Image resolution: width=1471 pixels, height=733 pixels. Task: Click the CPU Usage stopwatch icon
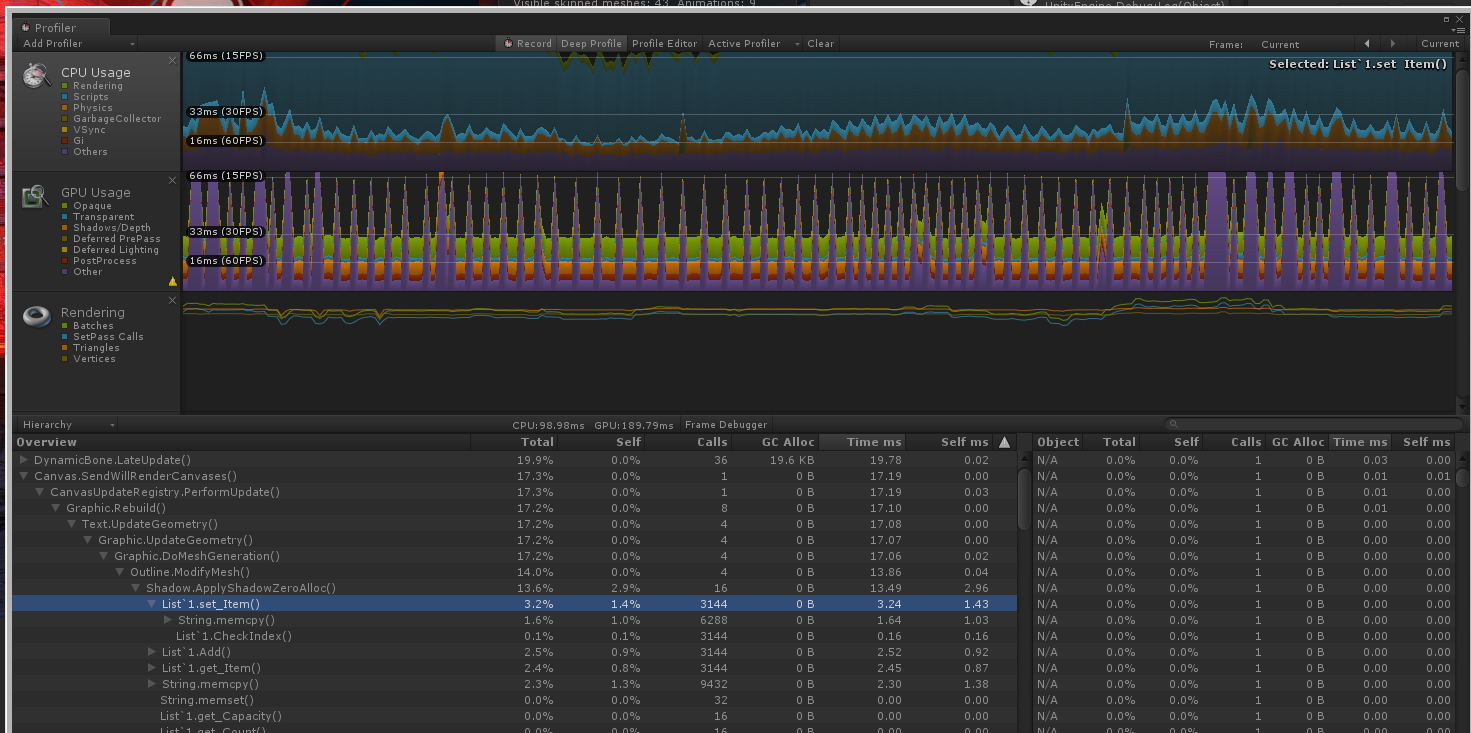[x=37, y=76]
